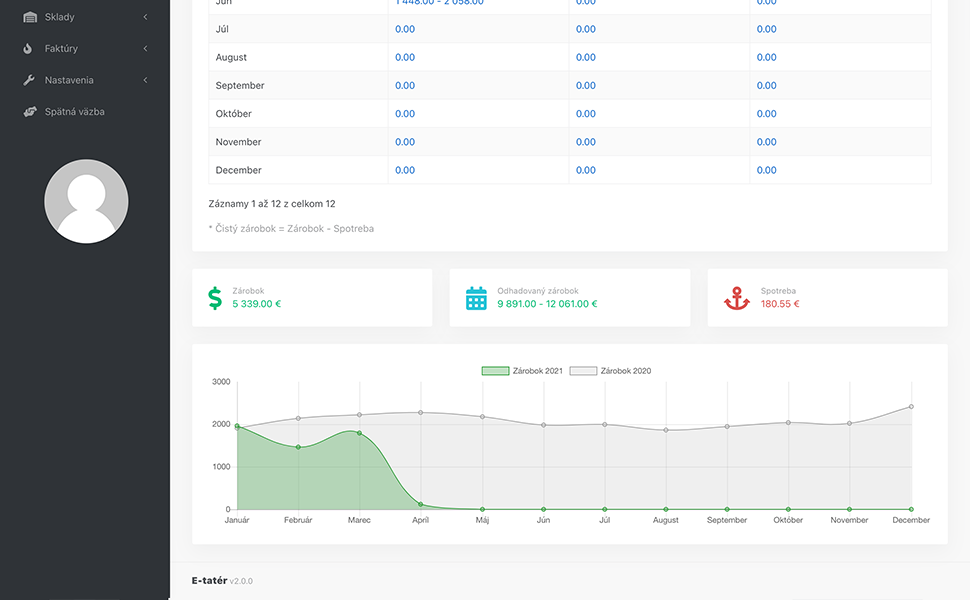Click the December row label
This screenshot has height=600, width=970.
coord(238,170)
